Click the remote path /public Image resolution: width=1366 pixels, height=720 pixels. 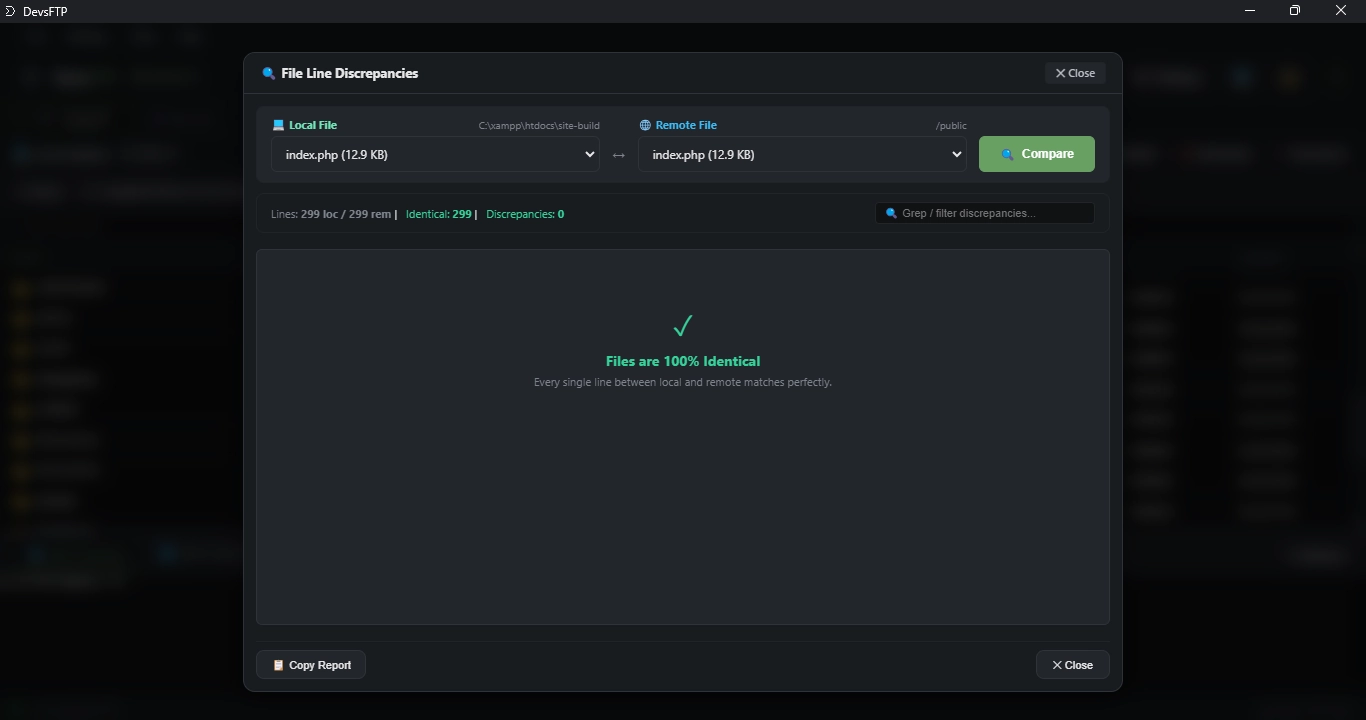(x=951, y=126)
